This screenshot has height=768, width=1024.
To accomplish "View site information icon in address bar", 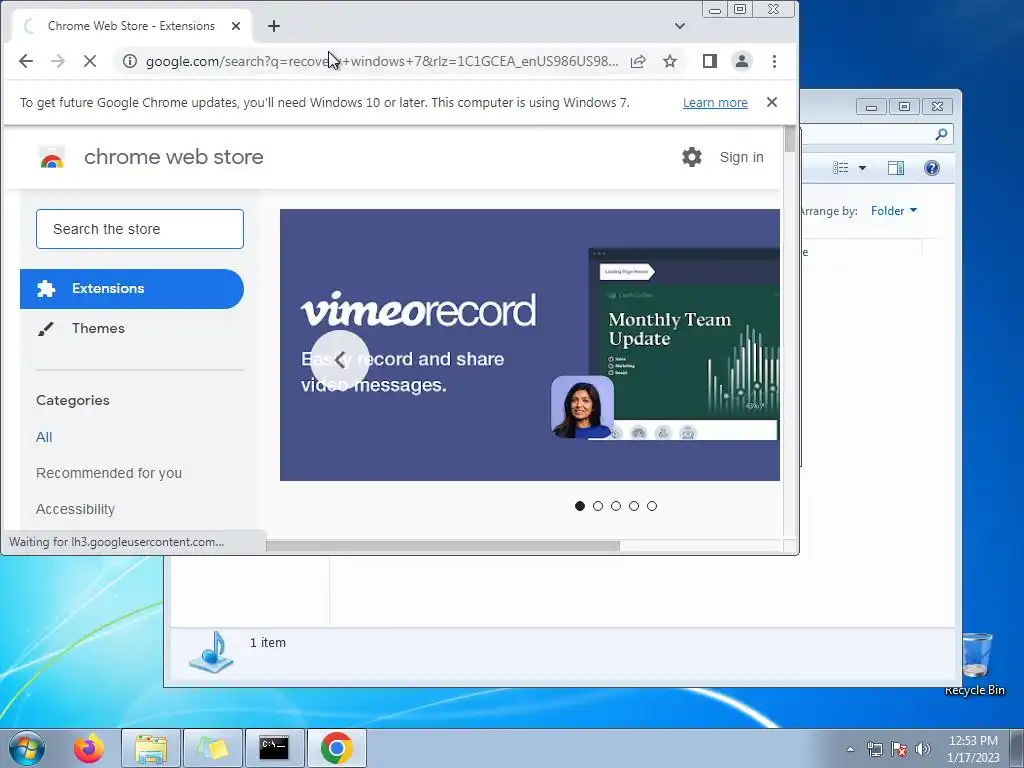I will click(x=130, y=61).
